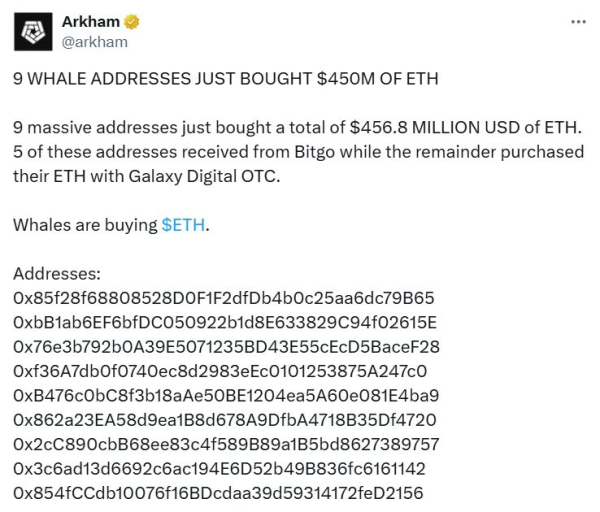Viewport: 600px width, 512px height.
Task: Select the address starting with 0x862a23EA
Action: coord(224,419)
